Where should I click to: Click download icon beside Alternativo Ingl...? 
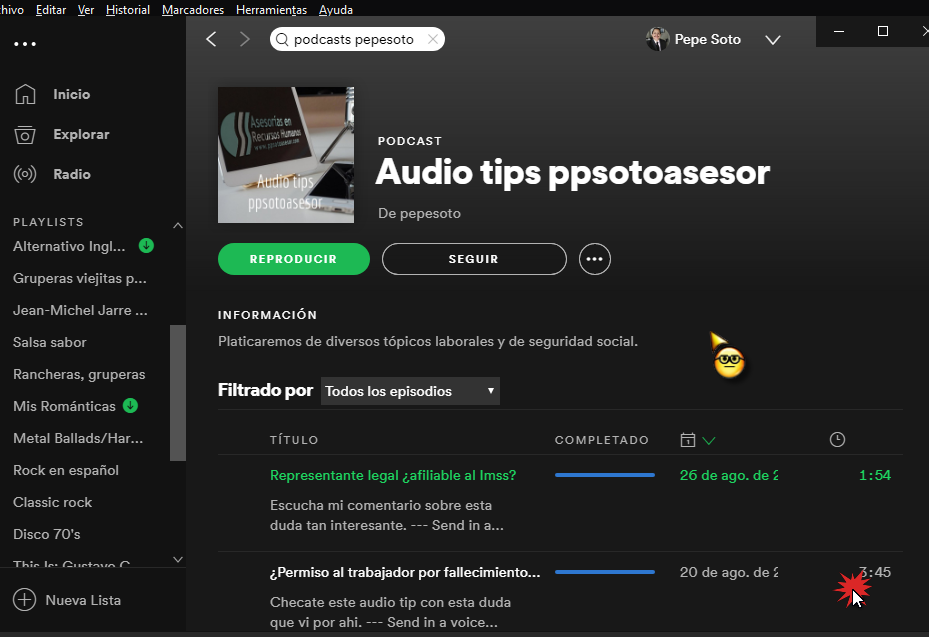tap(146, 245)
